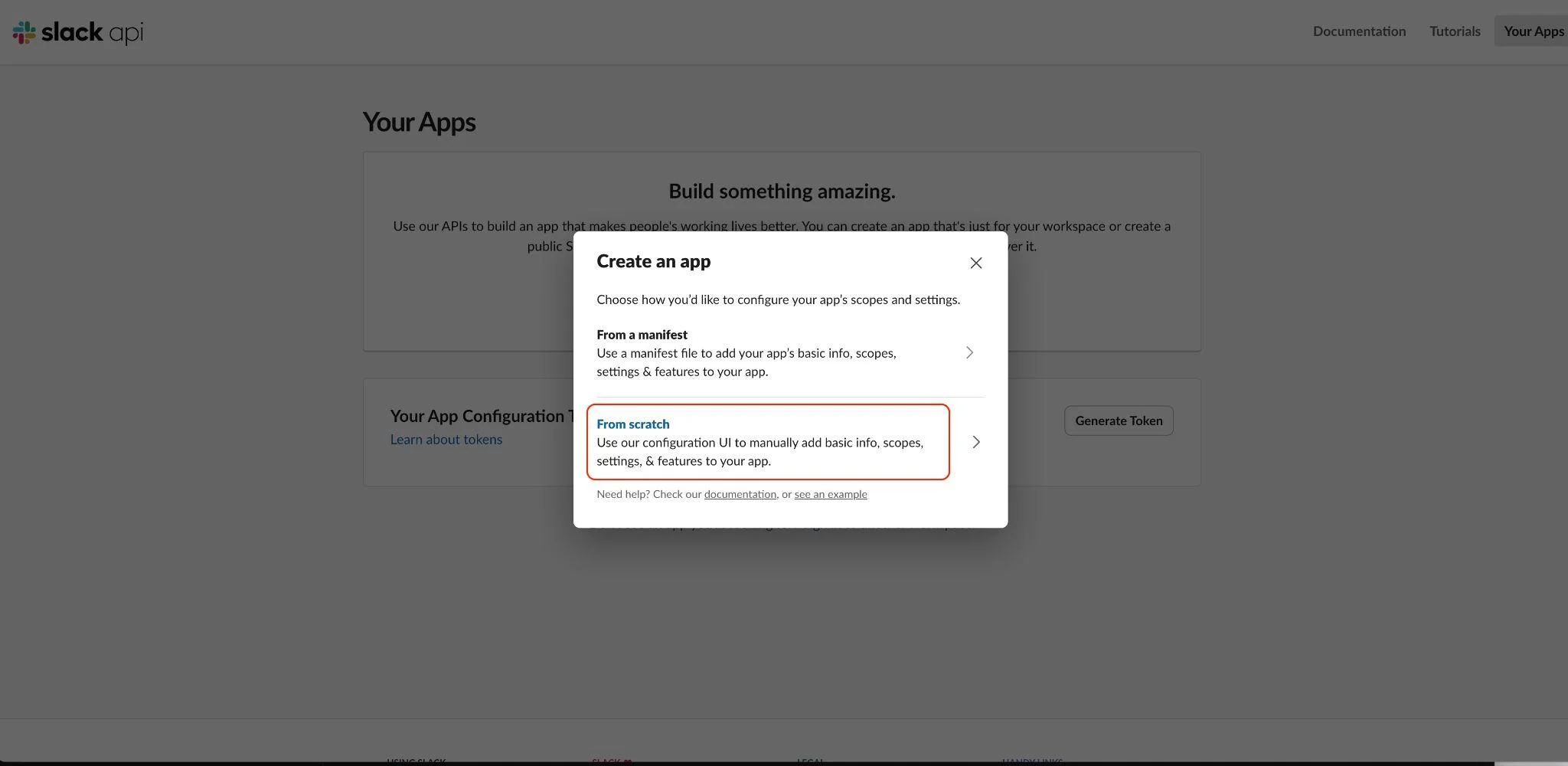Image resolution: width=1568 pixels, height=766 pixels.
Task: Open the "see an example" link
Action: point(830,495)
